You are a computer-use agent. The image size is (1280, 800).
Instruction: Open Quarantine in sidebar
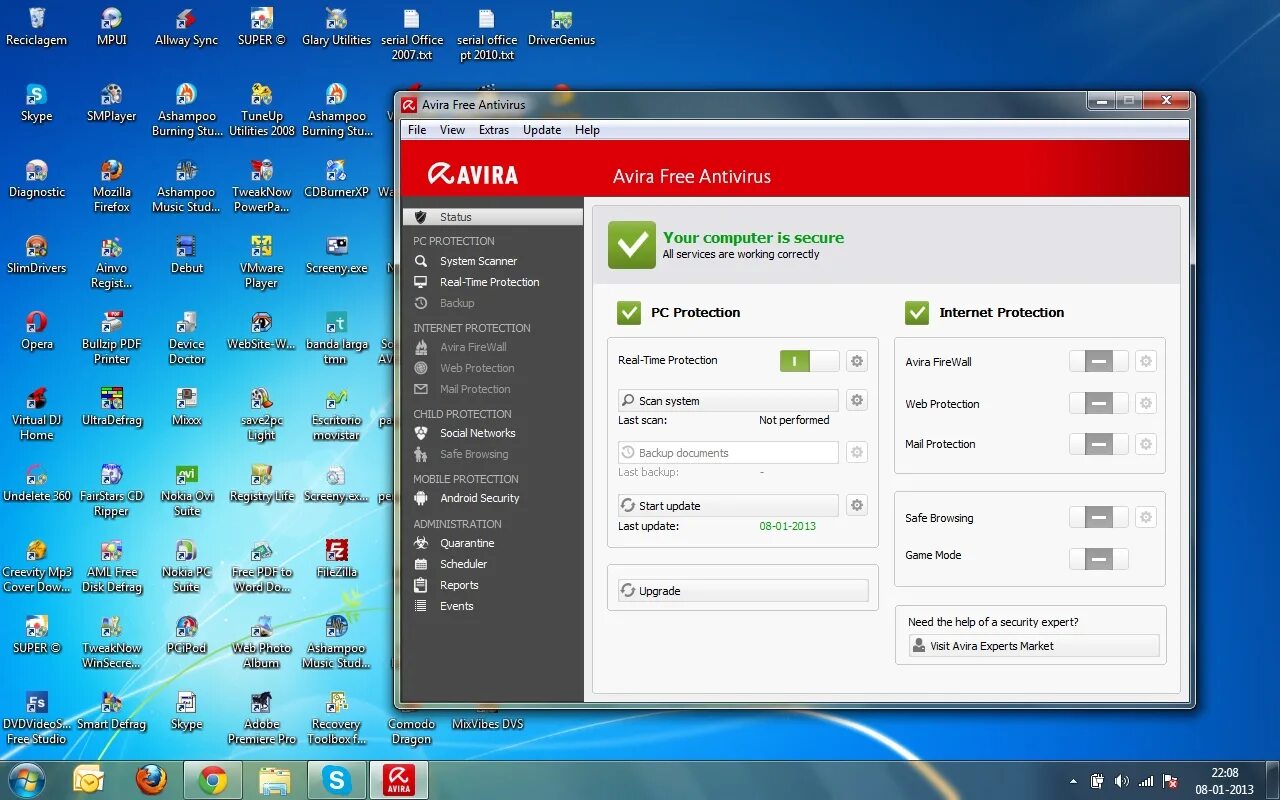pyautogui.click(x=467, y=543)
